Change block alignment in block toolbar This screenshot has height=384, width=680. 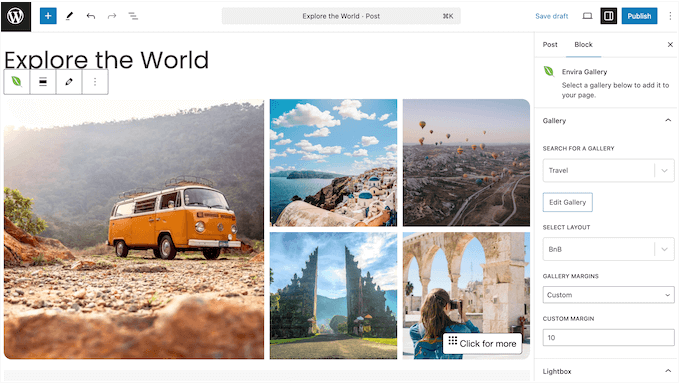pos(43,82)
